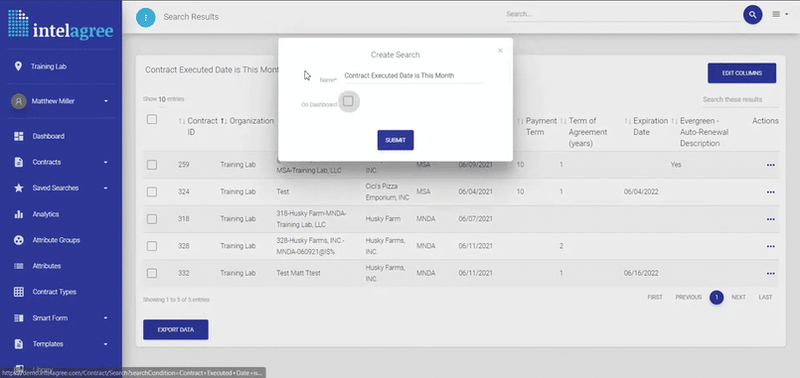Sort by Contract ID column arrows
800x378 pixels.
coord(182,121)
